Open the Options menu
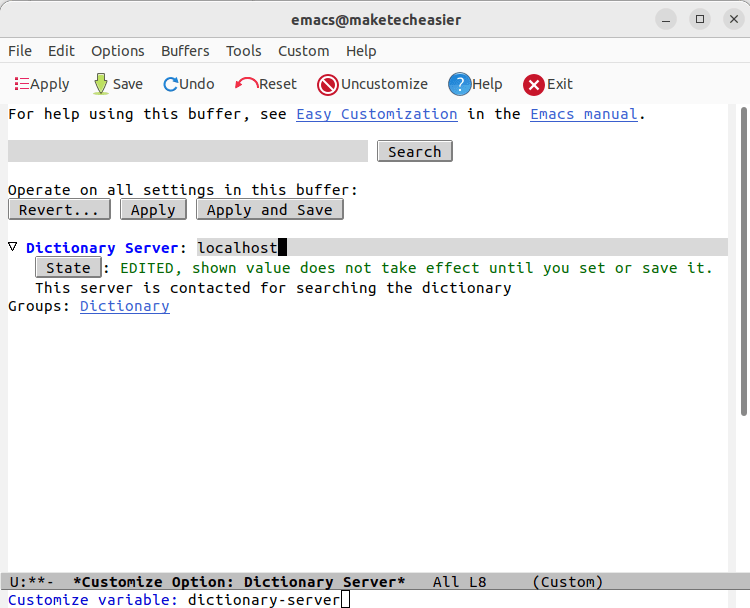 click(x=118, y=51)
